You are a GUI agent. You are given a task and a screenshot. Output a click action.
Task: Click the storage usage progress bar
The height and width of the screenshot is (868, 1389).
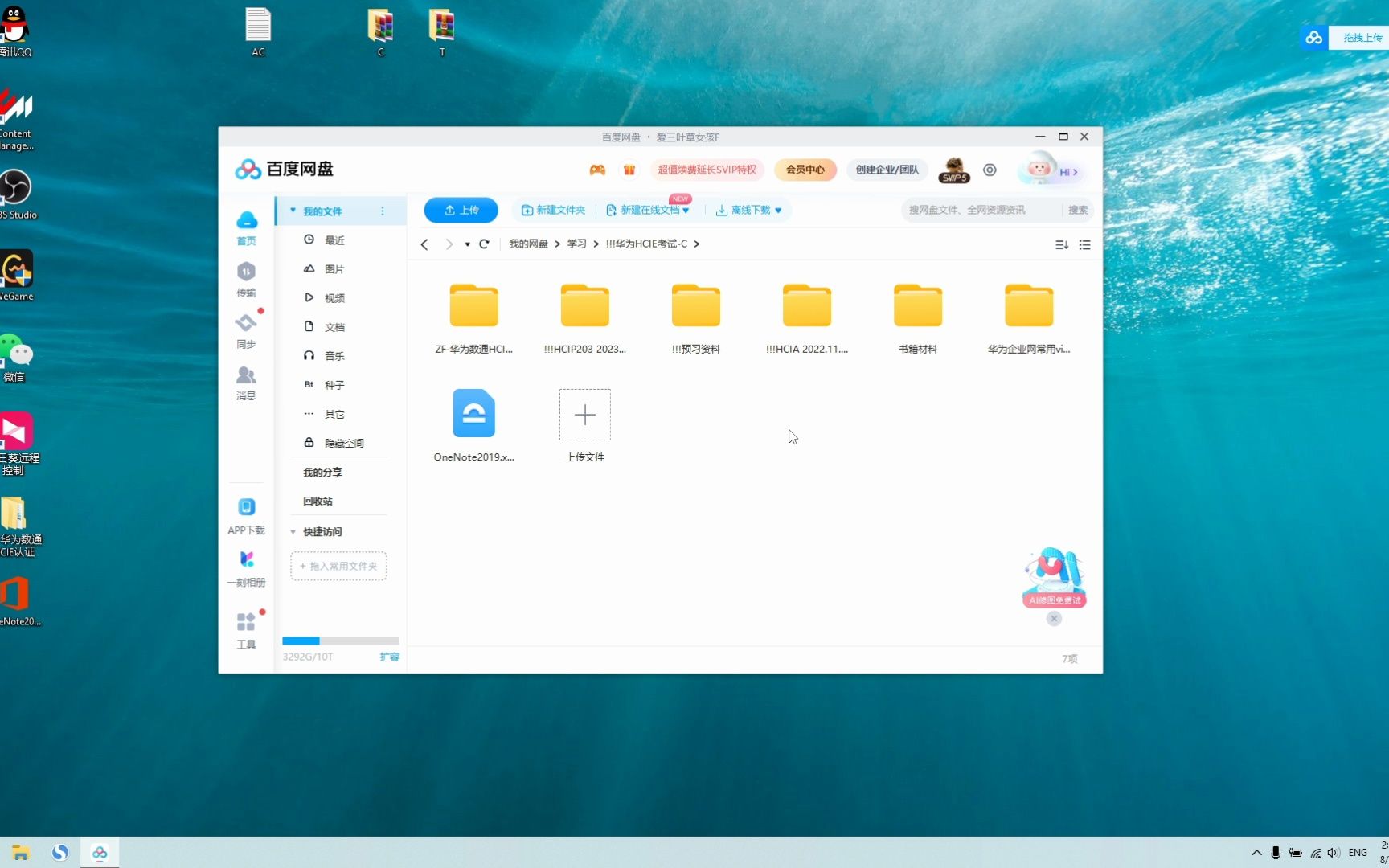coord(341,641)
